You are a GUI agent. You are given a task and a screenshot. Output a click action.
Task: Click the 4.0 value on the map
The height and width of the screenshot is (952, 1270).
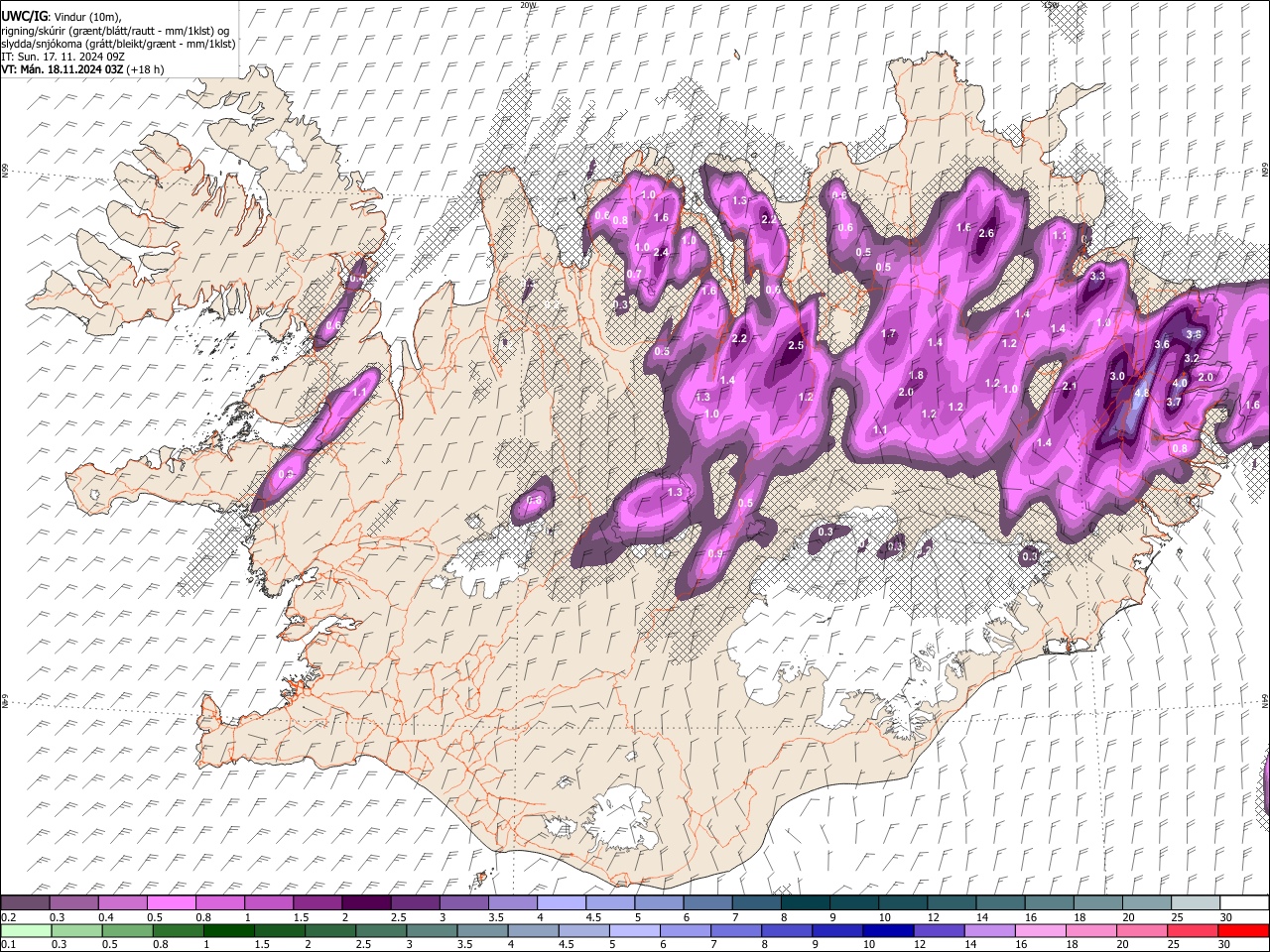(1180, 383)
